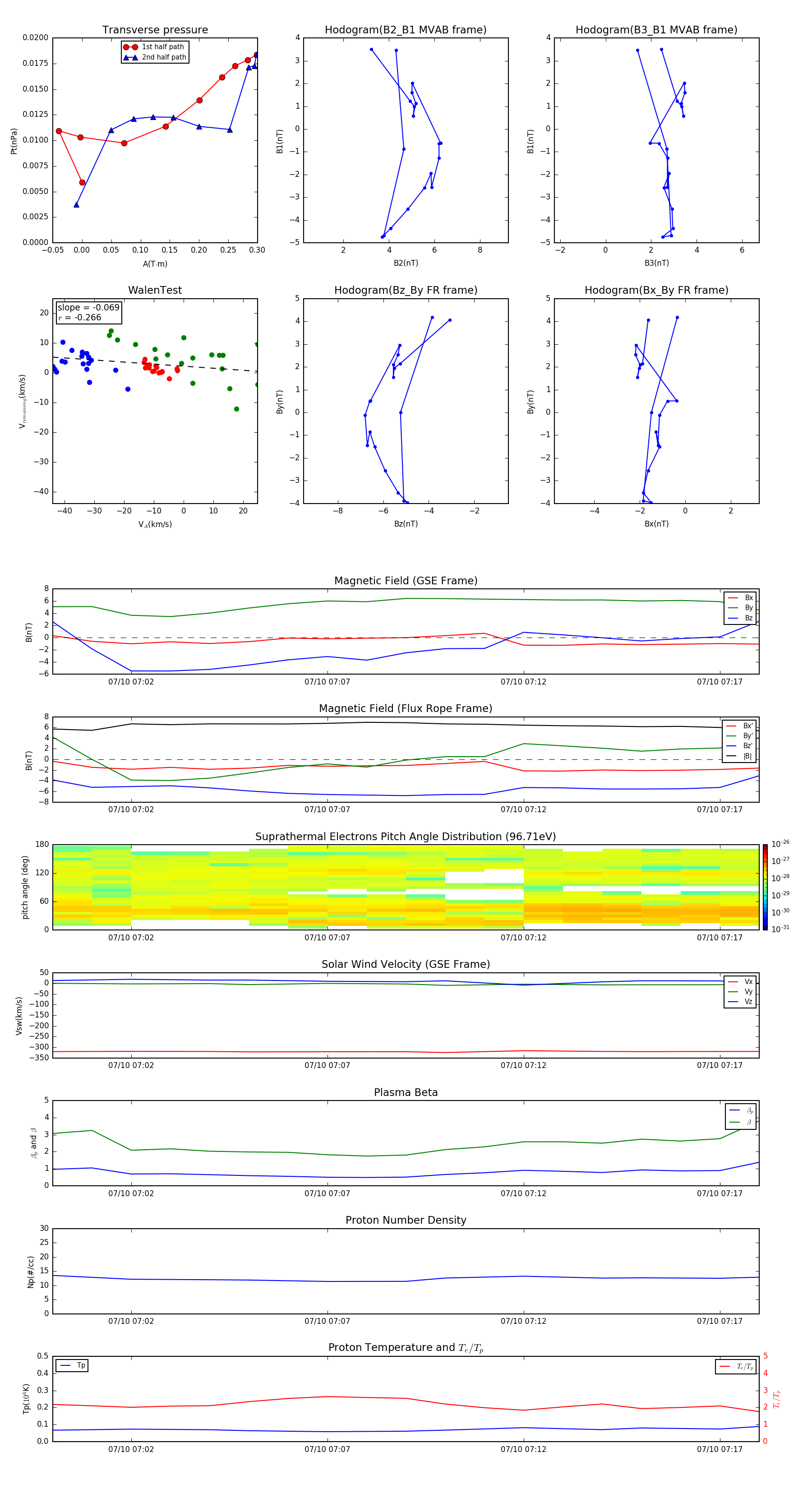Screen dimensions: 812x1489
Task: Click the 'WalenTest' plot title
Action: coord(155,290)
